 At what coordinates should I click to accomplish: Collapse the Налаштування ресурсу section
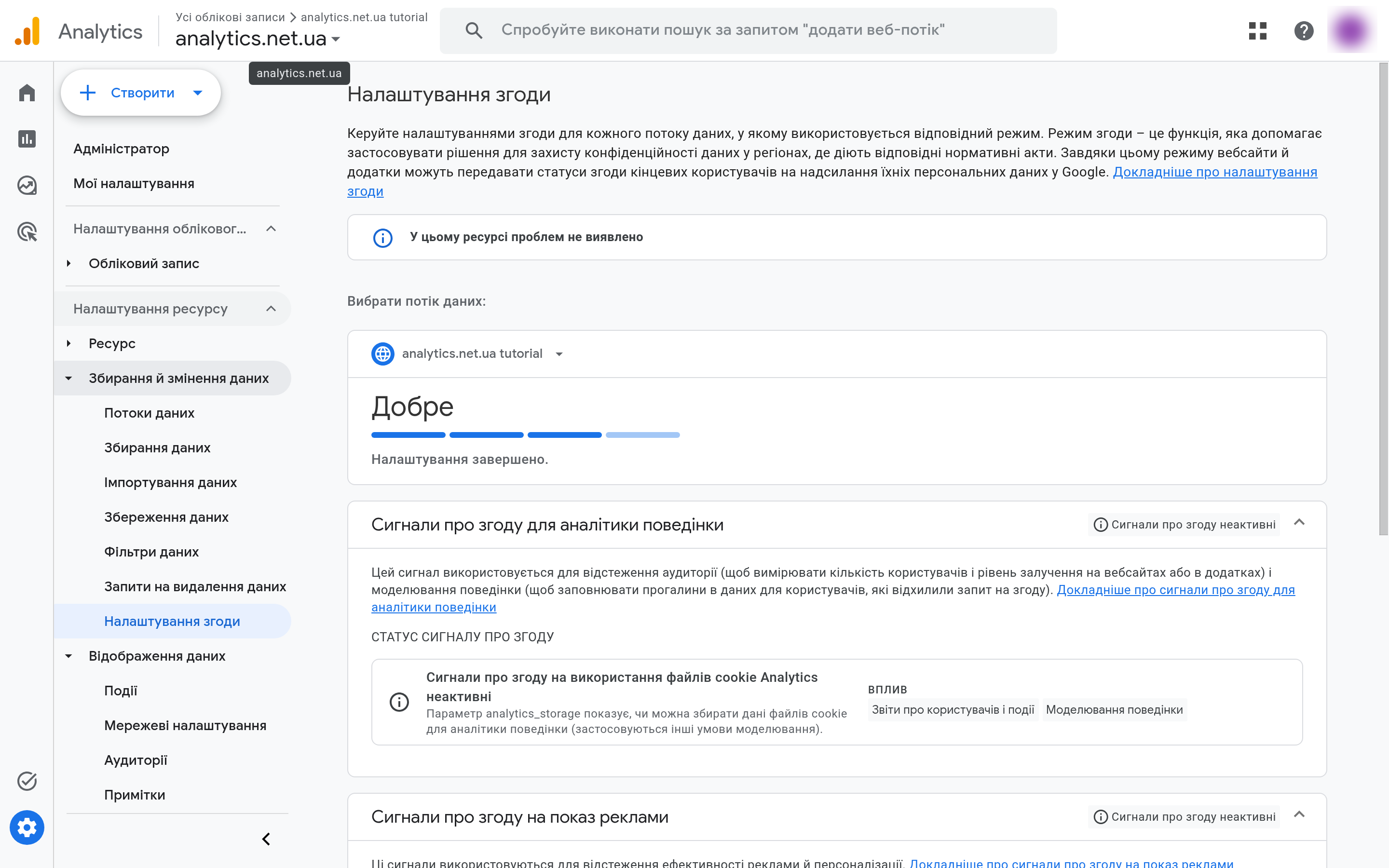click(x=271, y=309)
